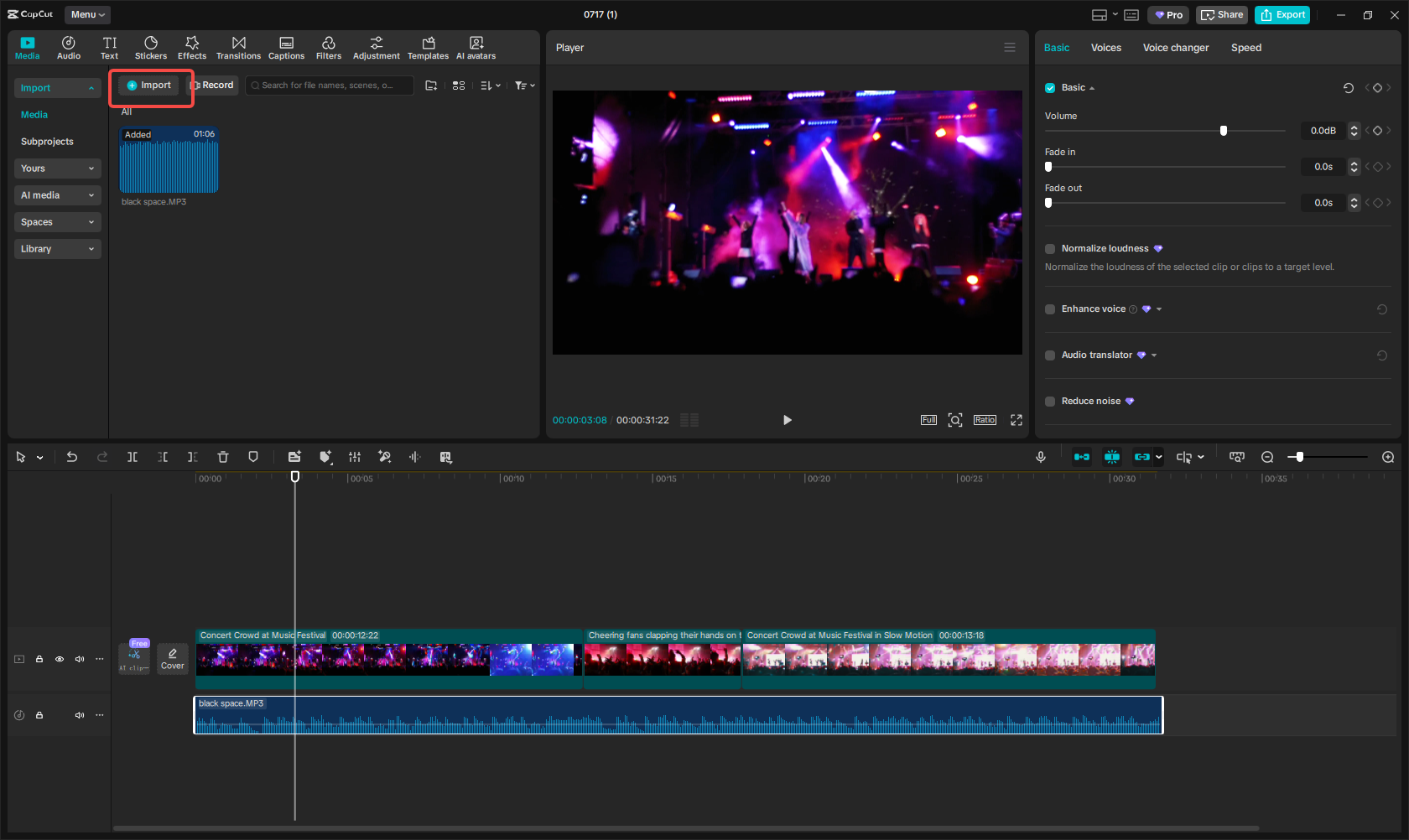Zoom in the timeline with plus icon
Screen dimensions: 1409x840
point(1388,457)
